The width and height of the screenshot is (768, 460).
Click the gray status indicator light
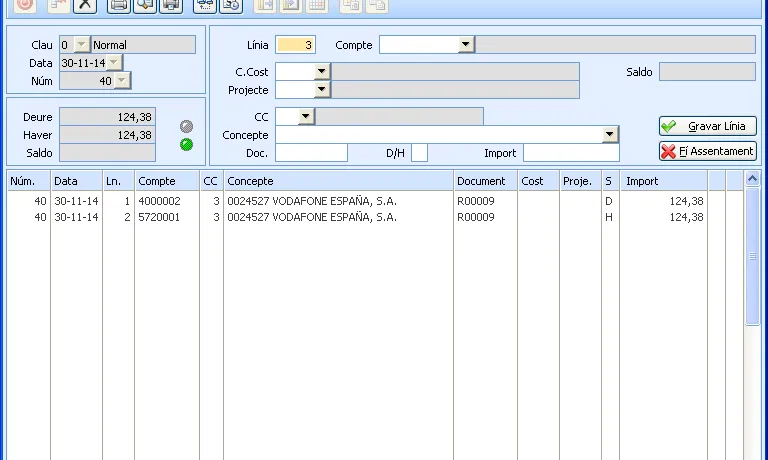point(187,127)
